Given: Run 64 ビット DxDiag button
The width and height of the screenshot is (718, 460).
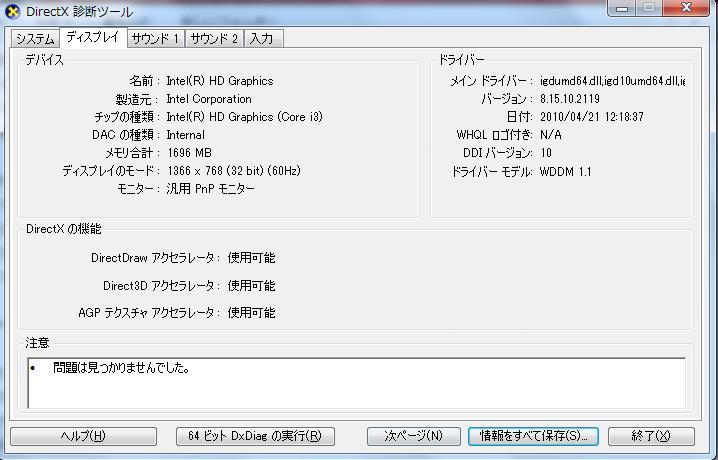Looking at the screenshot, I should pyautogui.click(x=255, y=436).
